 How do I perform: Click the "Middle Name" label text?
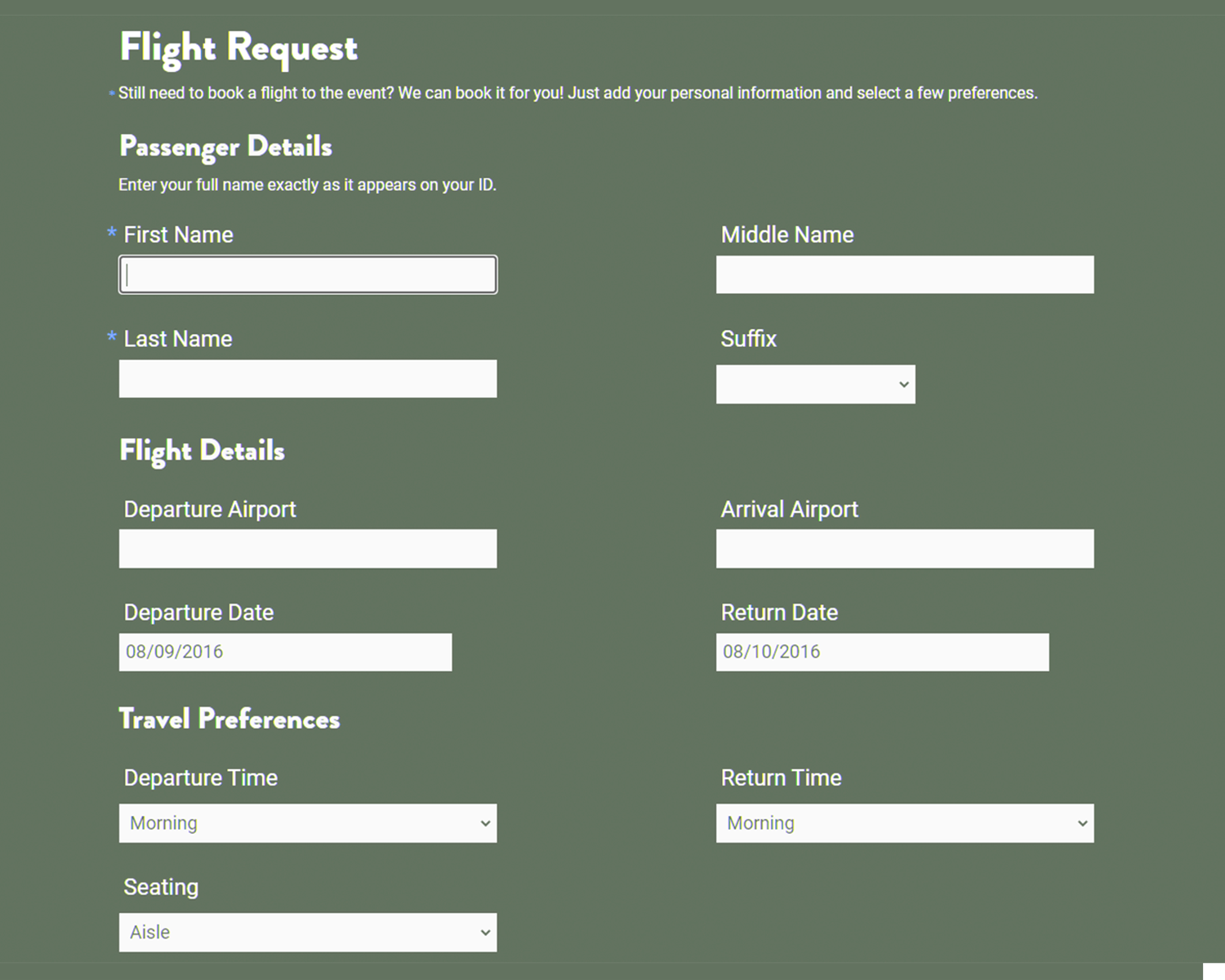tap(786, 235)
